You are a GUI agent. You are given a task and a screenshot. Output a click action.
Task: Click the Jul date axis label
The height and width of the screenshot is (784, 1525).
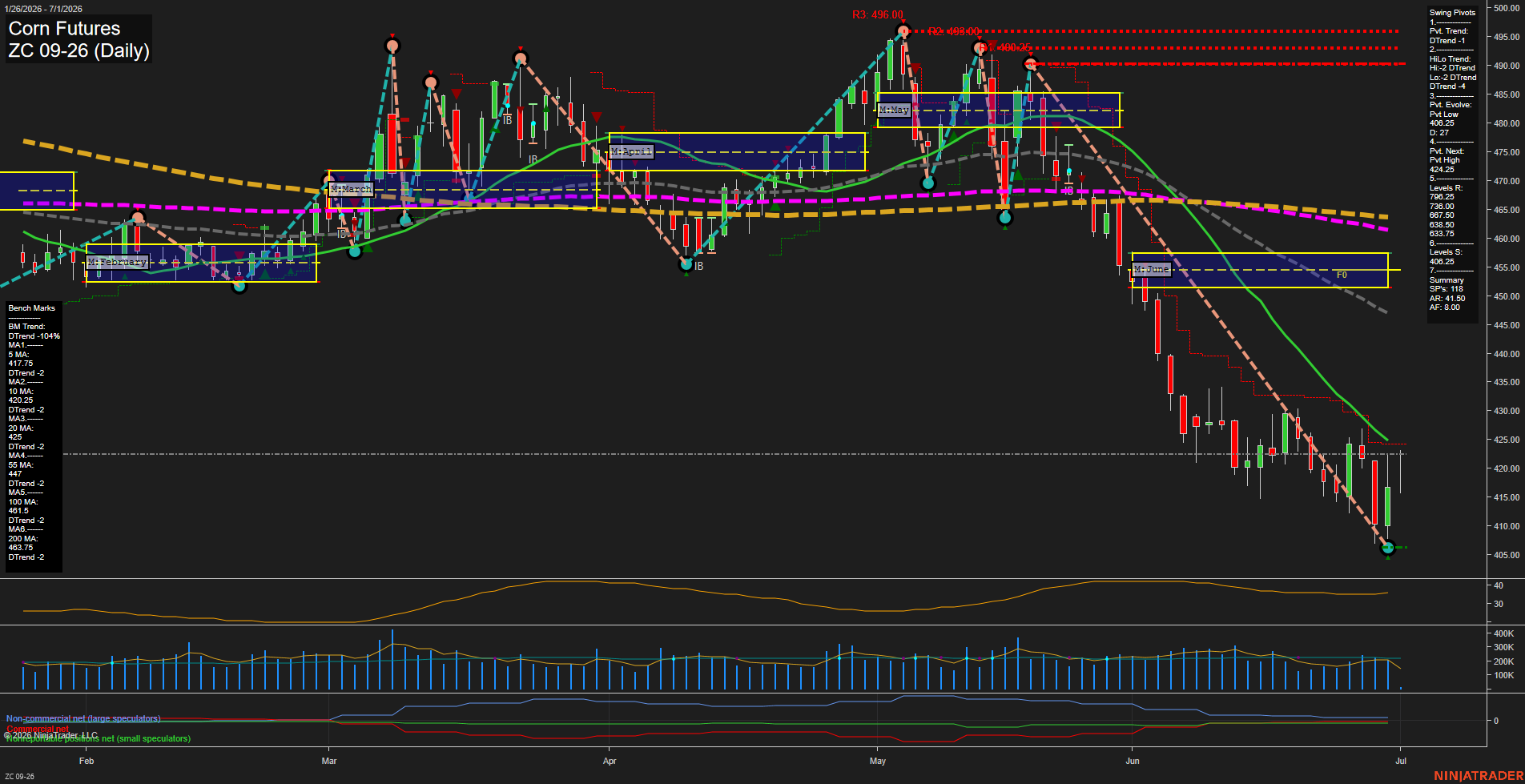1401,761
